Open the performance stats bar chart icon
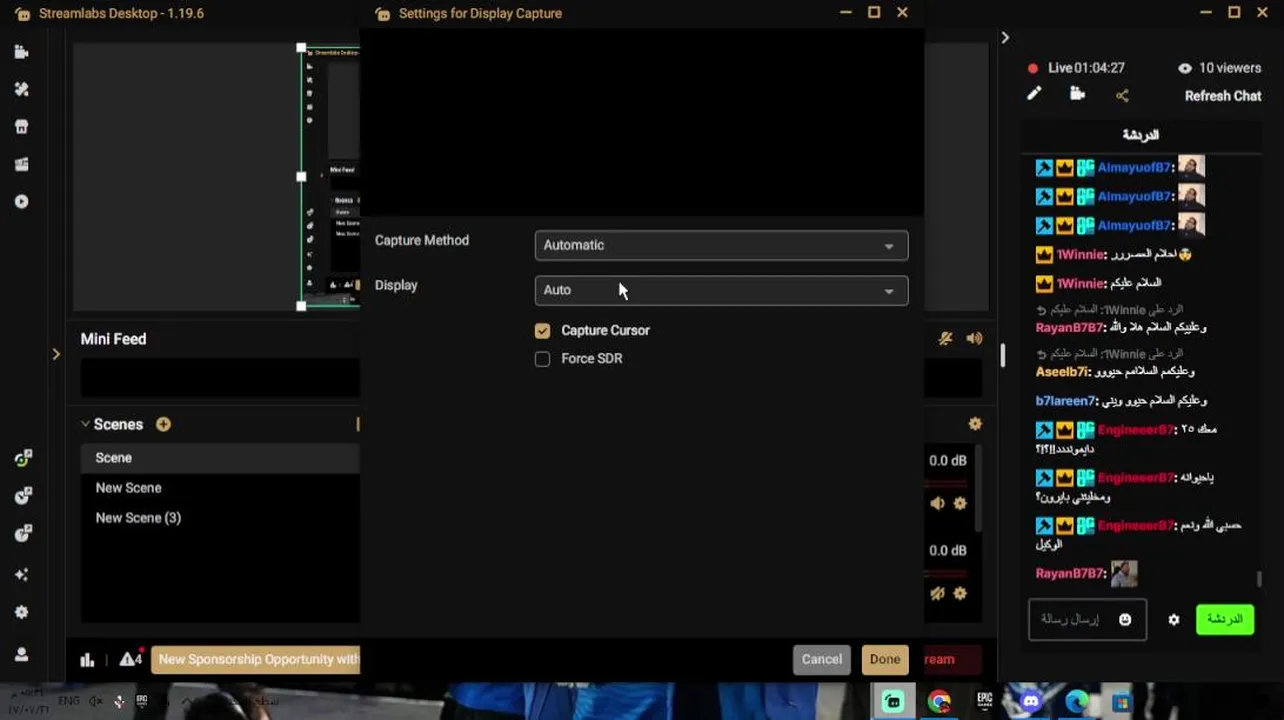Image resolution: width=1284 pixels, height=720 pixels. tap(87, 659)
